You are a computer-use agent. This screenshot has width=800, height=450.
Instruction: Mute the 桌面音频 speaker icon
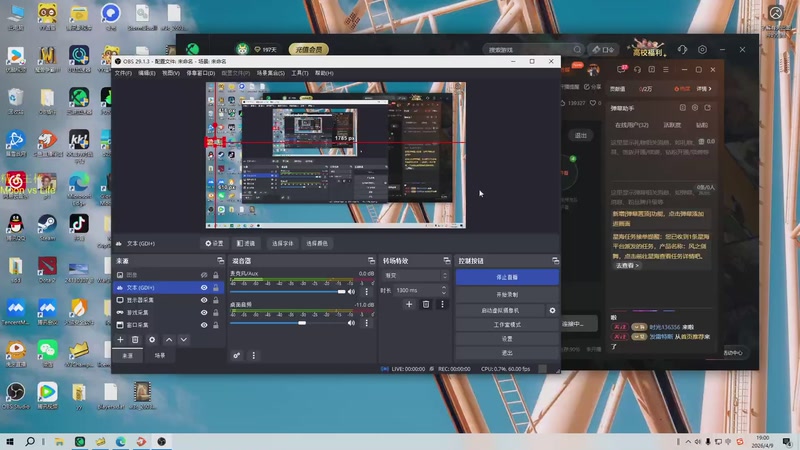tap(351, 323)
